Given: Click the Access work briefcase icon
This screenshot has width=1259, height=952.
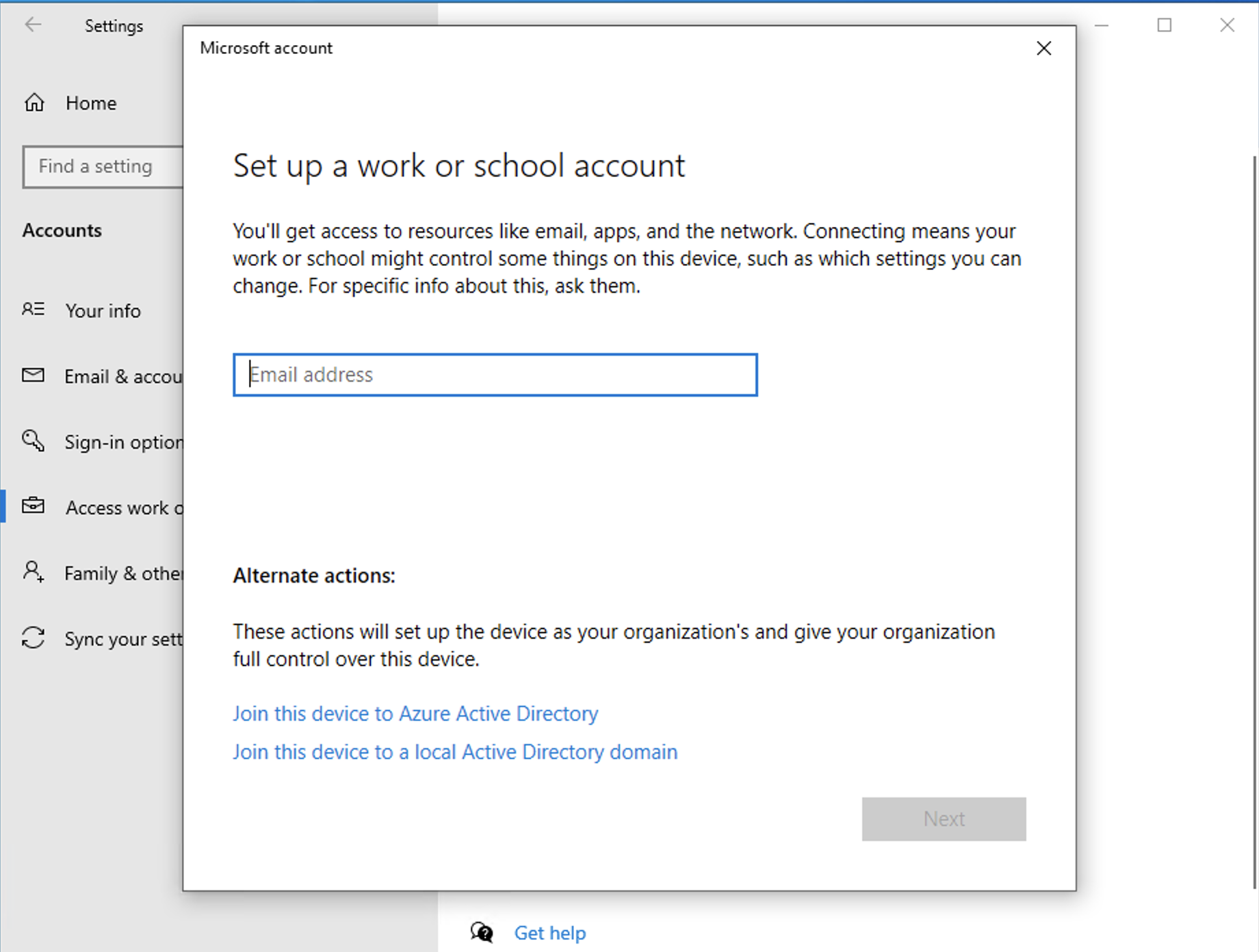Looking at the screenshot, I should pos(33,507).
